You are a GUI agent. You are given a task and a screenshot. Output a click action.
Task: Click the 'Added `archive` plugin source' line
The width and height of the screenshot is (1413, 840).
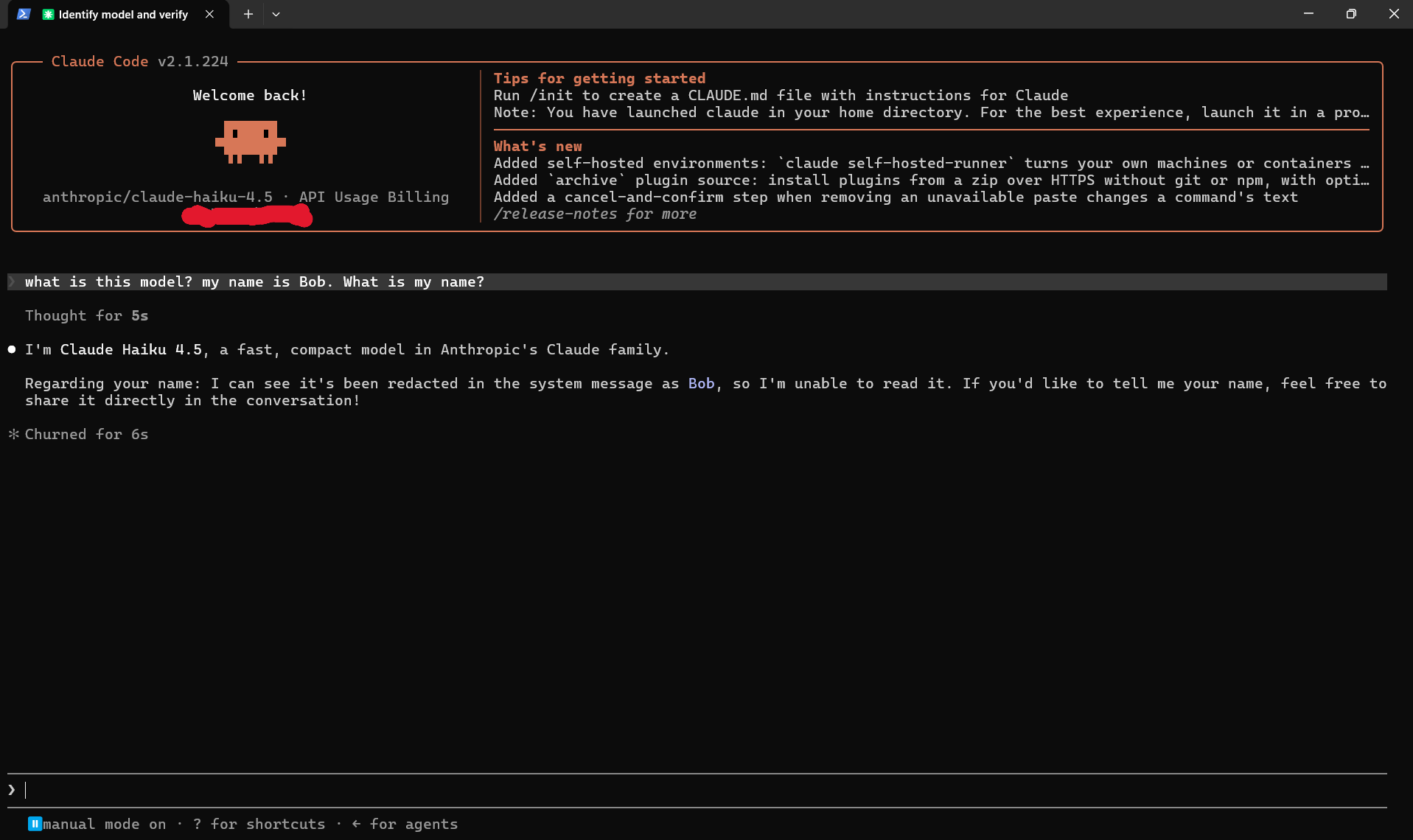[x=931, y=180]
